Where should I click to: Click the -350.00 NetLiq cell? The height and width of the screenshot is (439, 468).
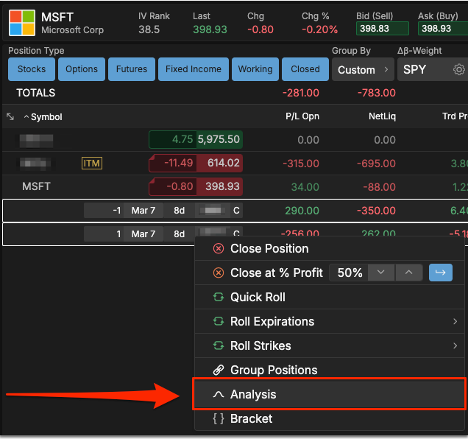(x=376, y=211)
